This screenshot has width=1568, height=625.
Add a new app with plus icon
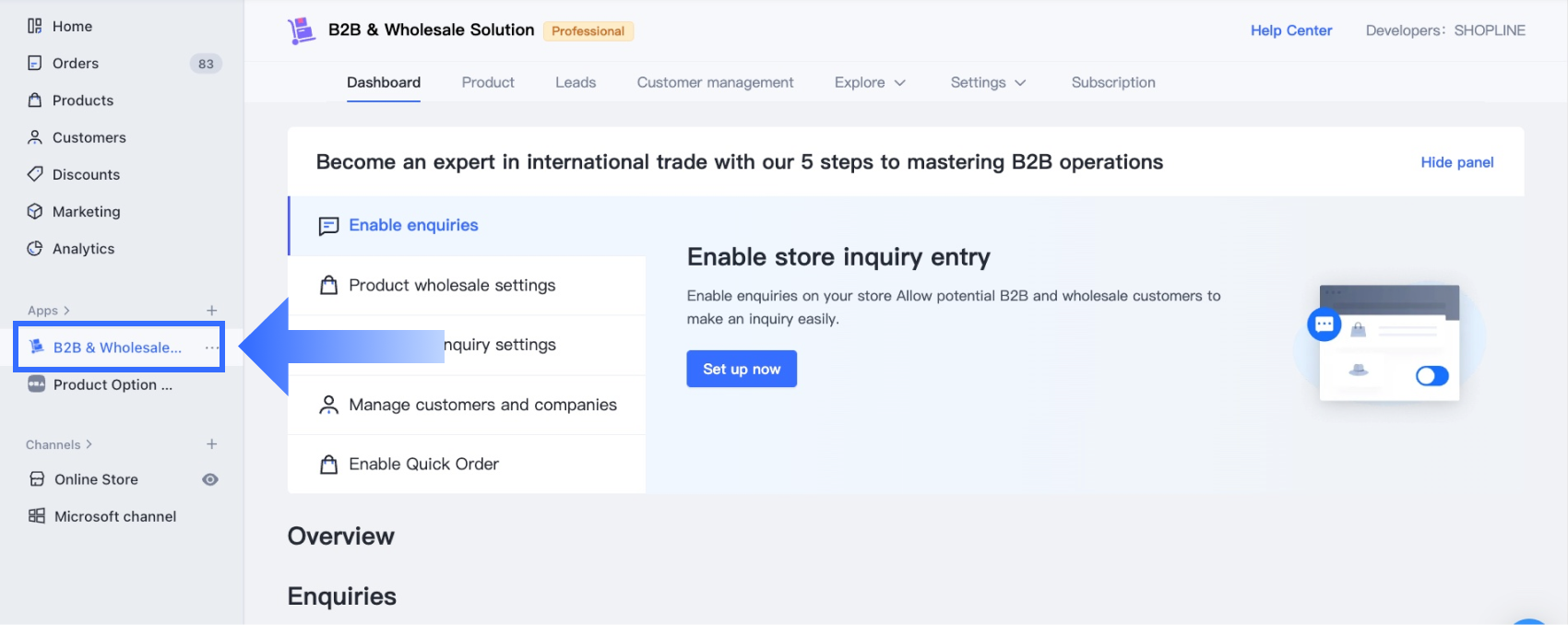click(212, 311)
